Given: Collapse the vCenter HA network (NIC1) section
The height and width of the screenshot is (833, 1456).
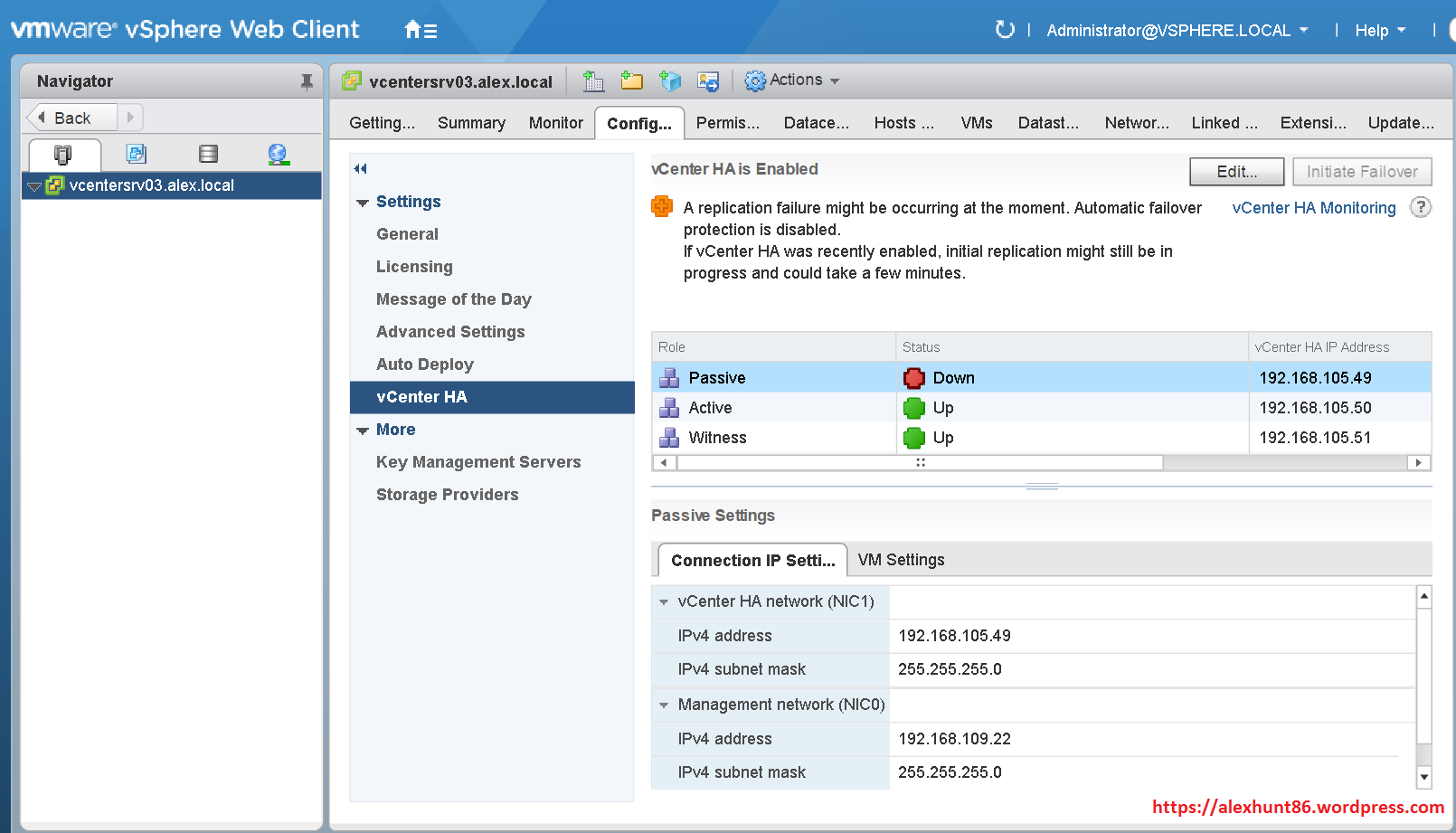Looking at the screenshot, I should pyautogui.click(x=664, y=602).
